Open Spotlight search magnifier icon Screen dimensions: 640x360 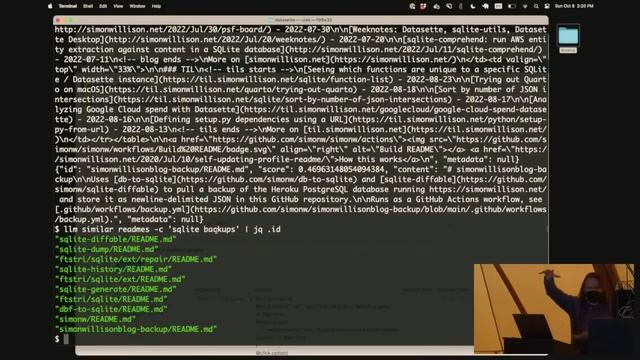536,6
